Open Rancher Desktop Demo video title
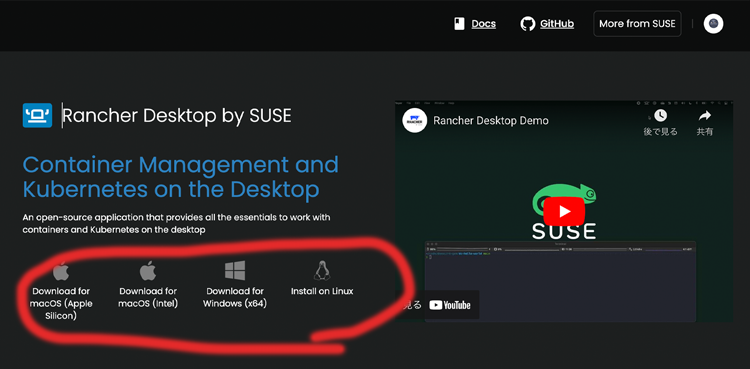This screenshot has height=369, width=750. pos(491,121)
